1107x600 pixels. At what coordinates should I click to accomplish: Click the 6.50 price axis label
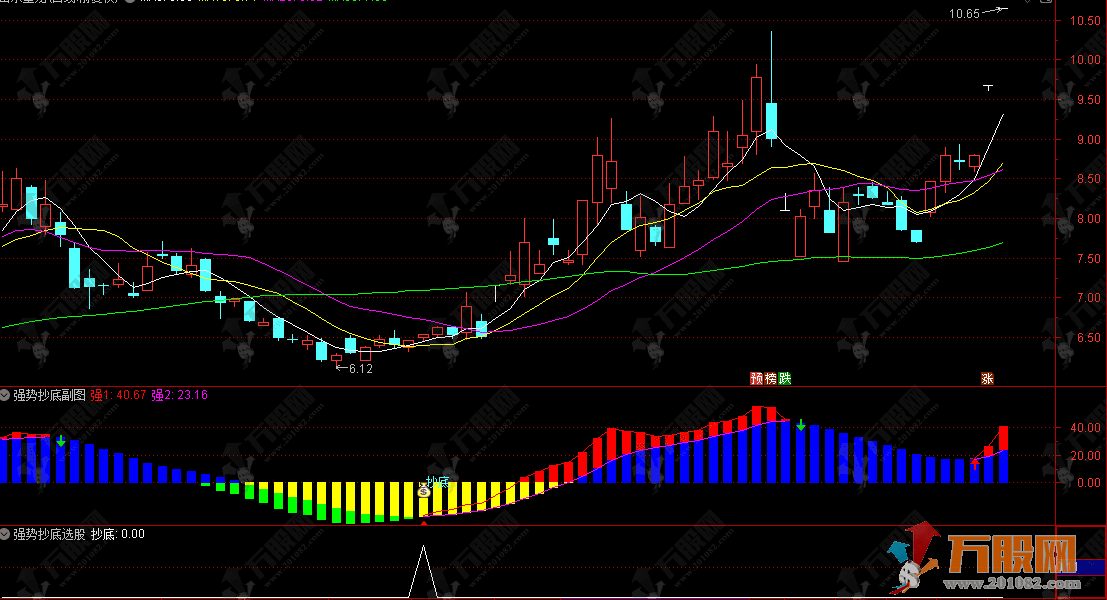tap(1088, 338)
